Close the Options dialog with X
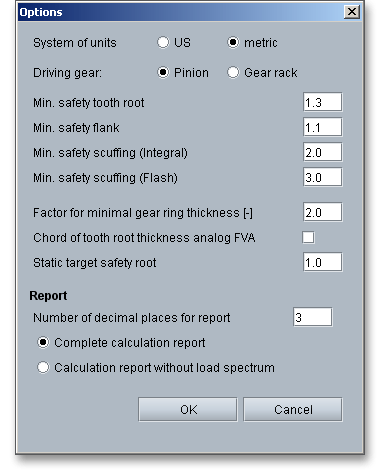380x470 pixels. click(x=352, y=12)
